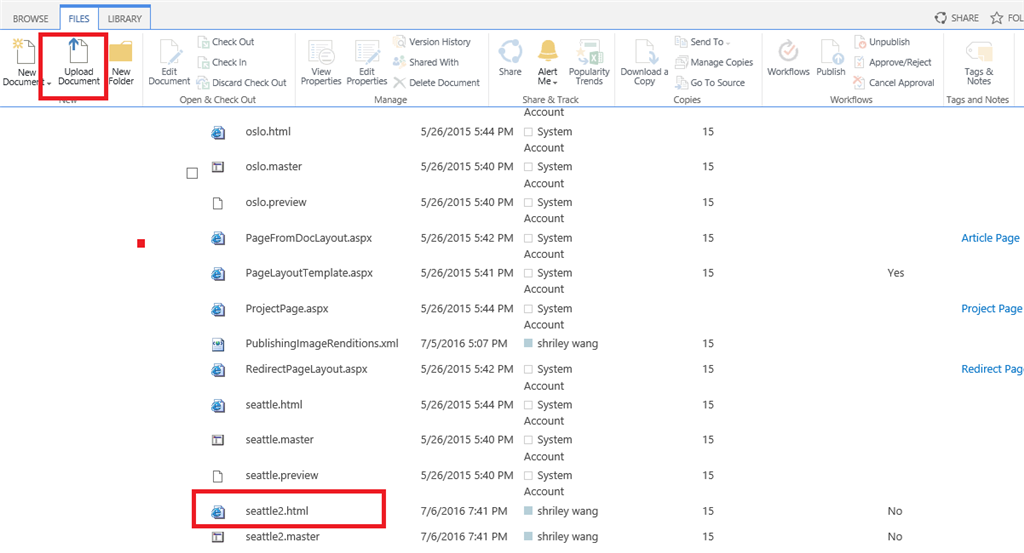The height and width of the screenshot is (553, 1024).
Task: Select Discard Check Out
Action: tap(242, 83)
